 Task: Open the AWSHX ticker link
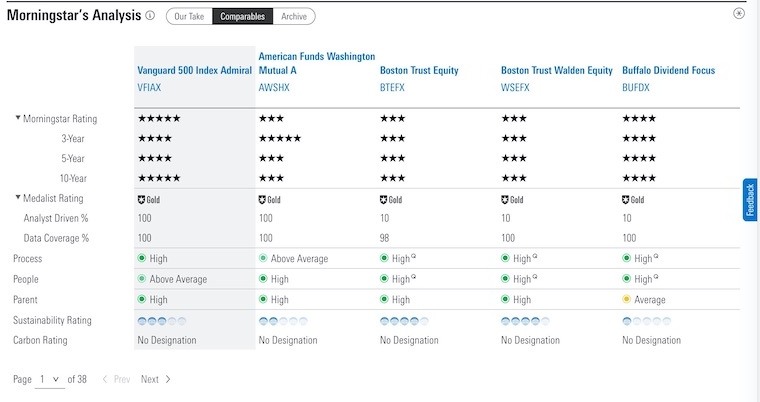tap(275, 88)
